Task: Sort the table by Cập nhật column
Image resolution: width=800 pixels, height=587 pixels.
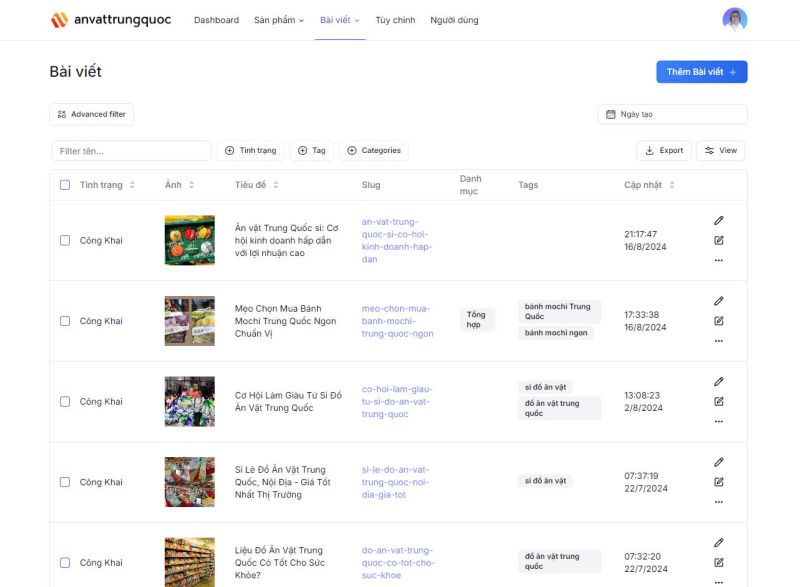Action: (649, 185)
